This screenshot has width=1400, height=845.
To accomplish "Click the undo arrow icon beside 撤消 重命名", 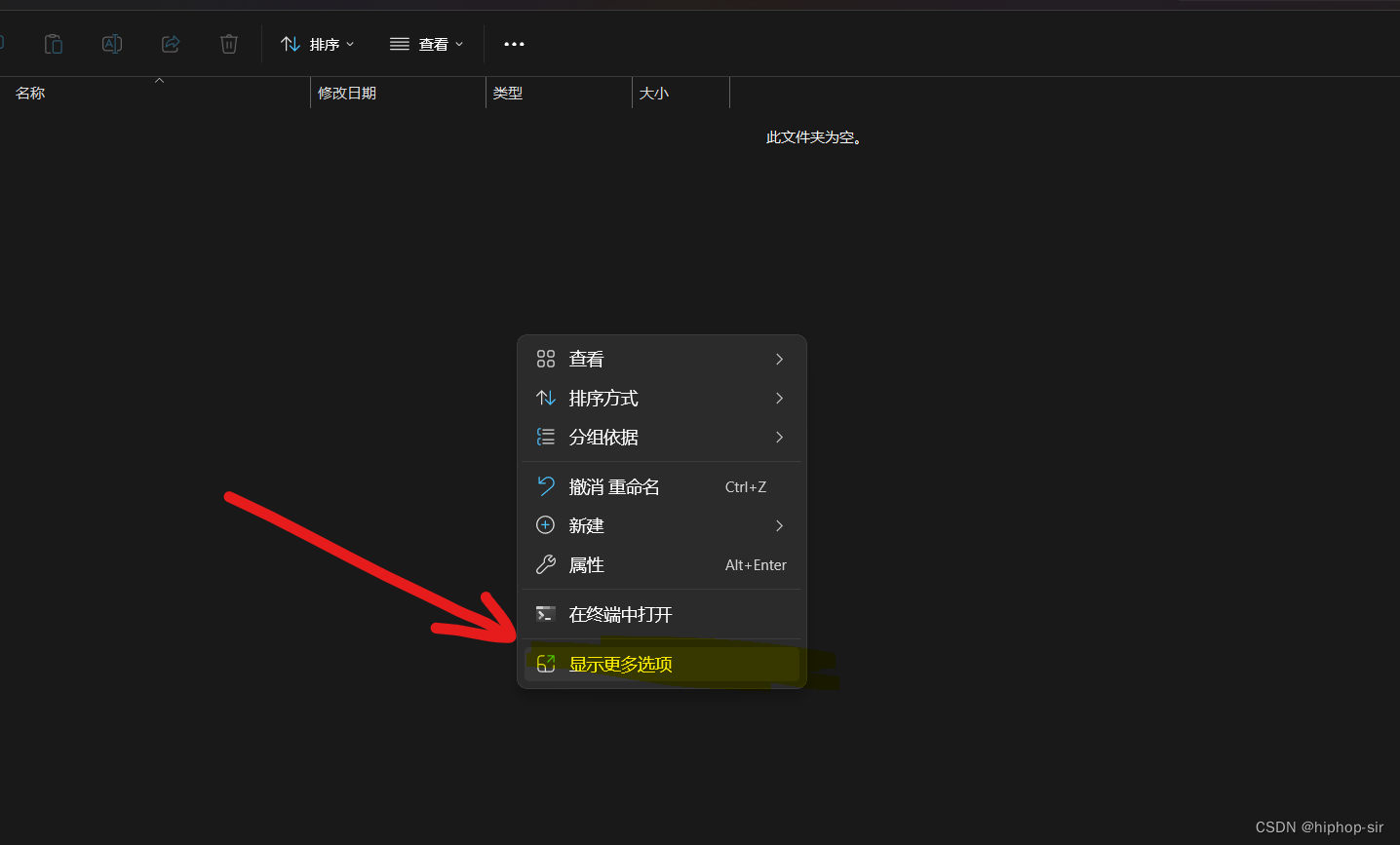I will [546, 486].
